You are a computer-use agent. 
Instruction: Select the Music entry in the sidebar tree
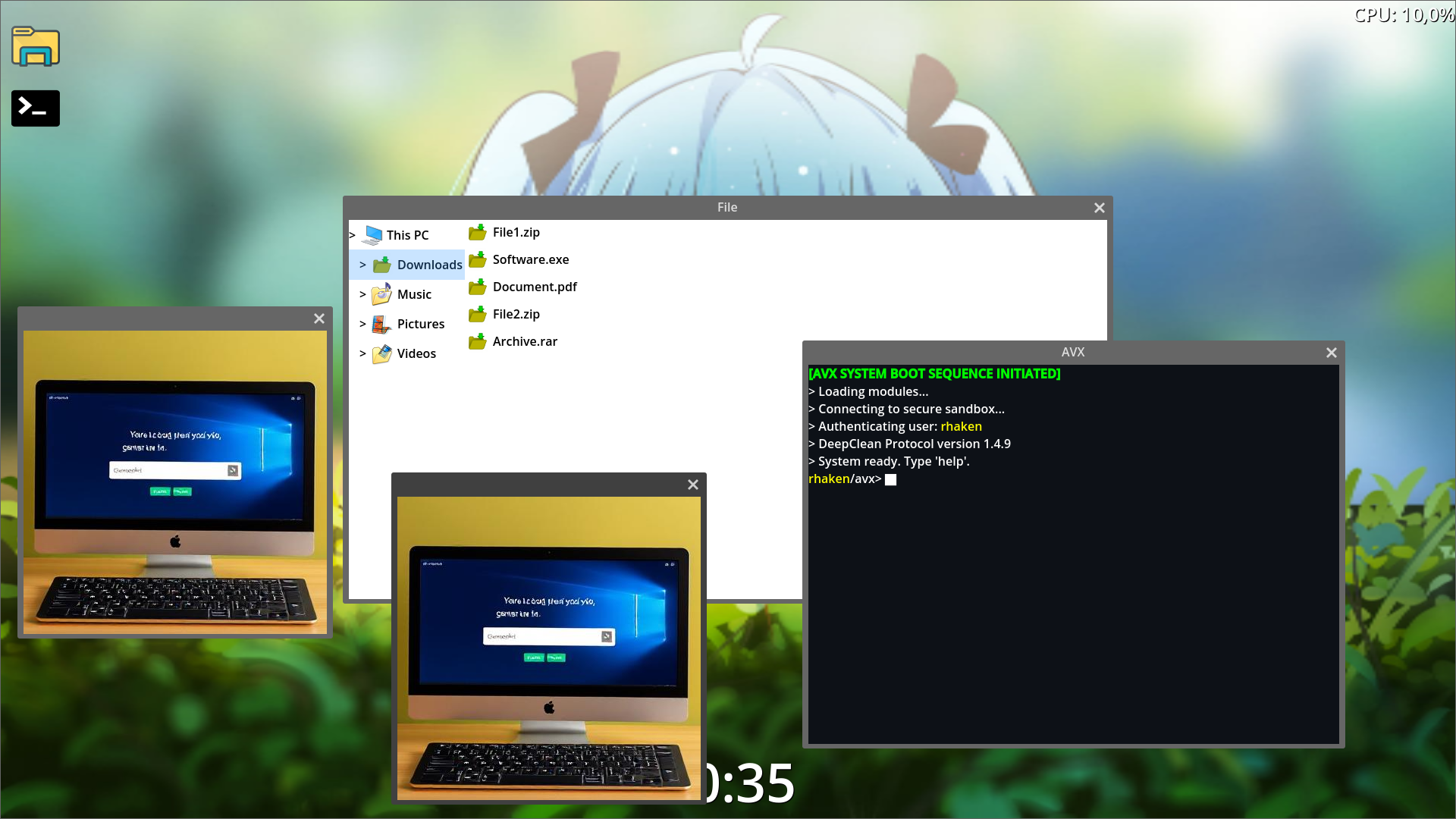(414, 294)
